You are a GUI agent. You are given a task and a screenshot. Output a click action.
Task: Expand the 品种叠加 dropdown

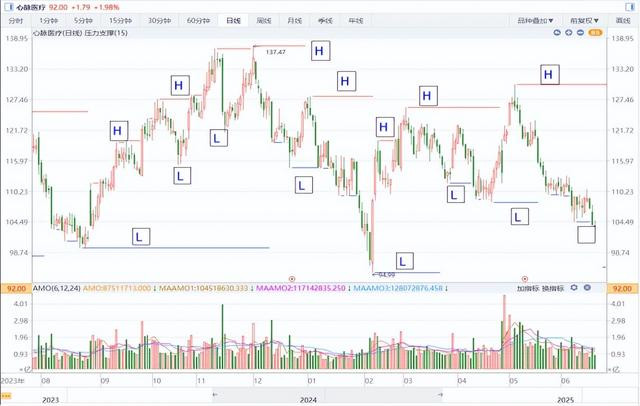pyautogui.click(x=535, y=20)
